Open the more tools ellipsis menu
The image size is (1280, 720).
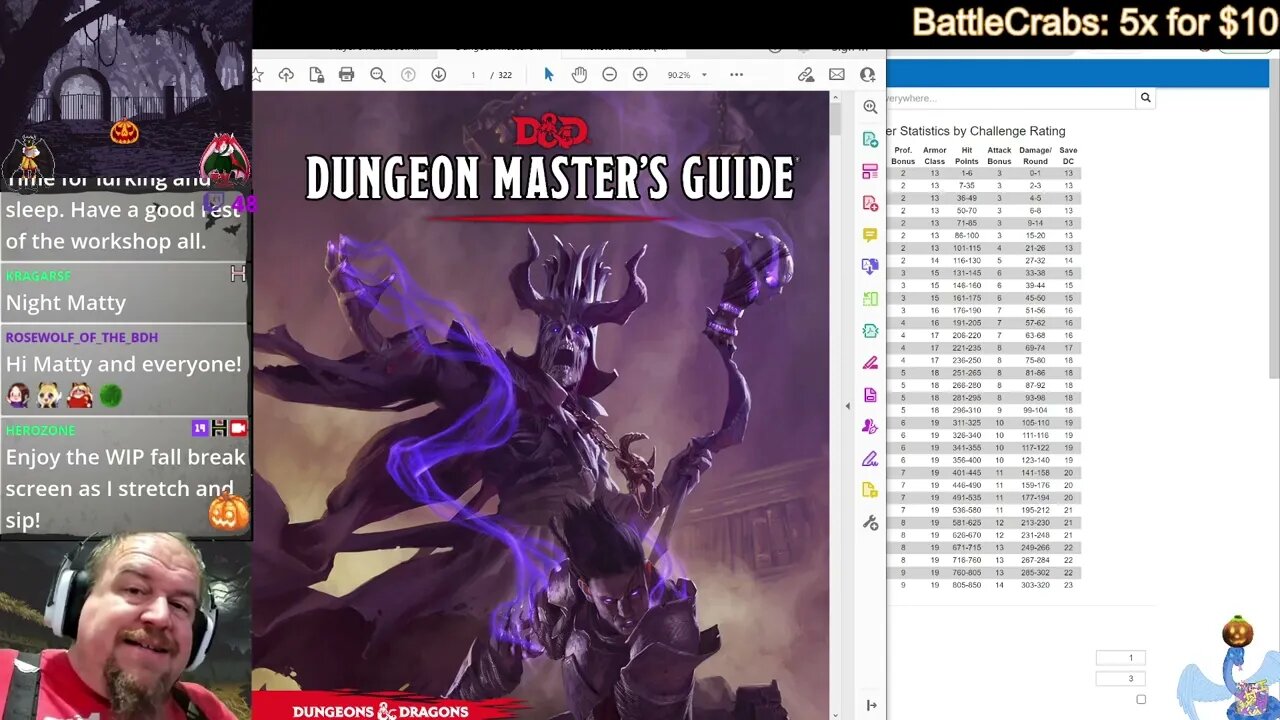736,75
